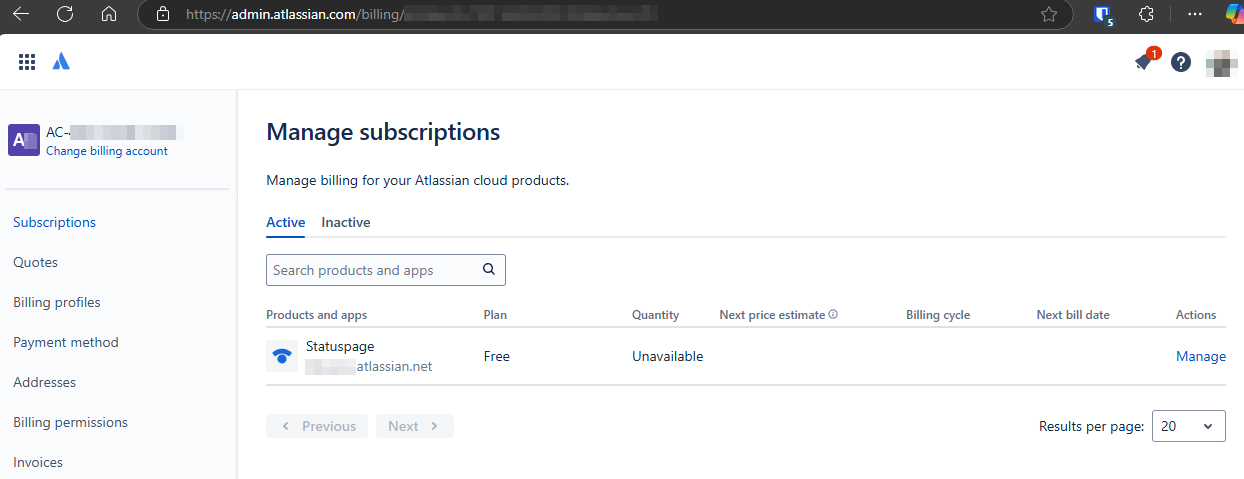This screenshot has width=1244, height=479.
Task: Click the atlassian.net site address under Statuspage
Action: coord(369,367)
